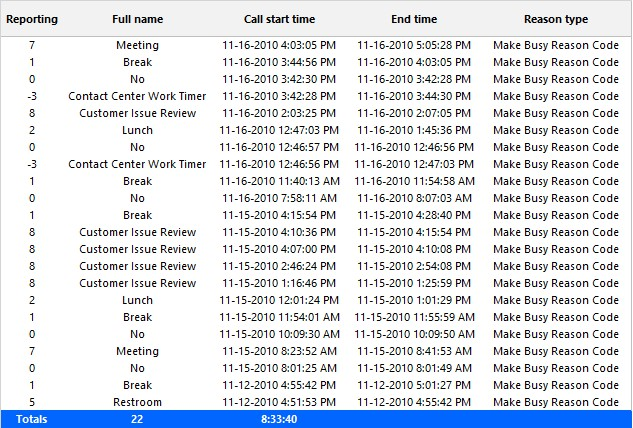Sort by the Call start time header
The image size is (633, 428).
click(x=279, y=19)
